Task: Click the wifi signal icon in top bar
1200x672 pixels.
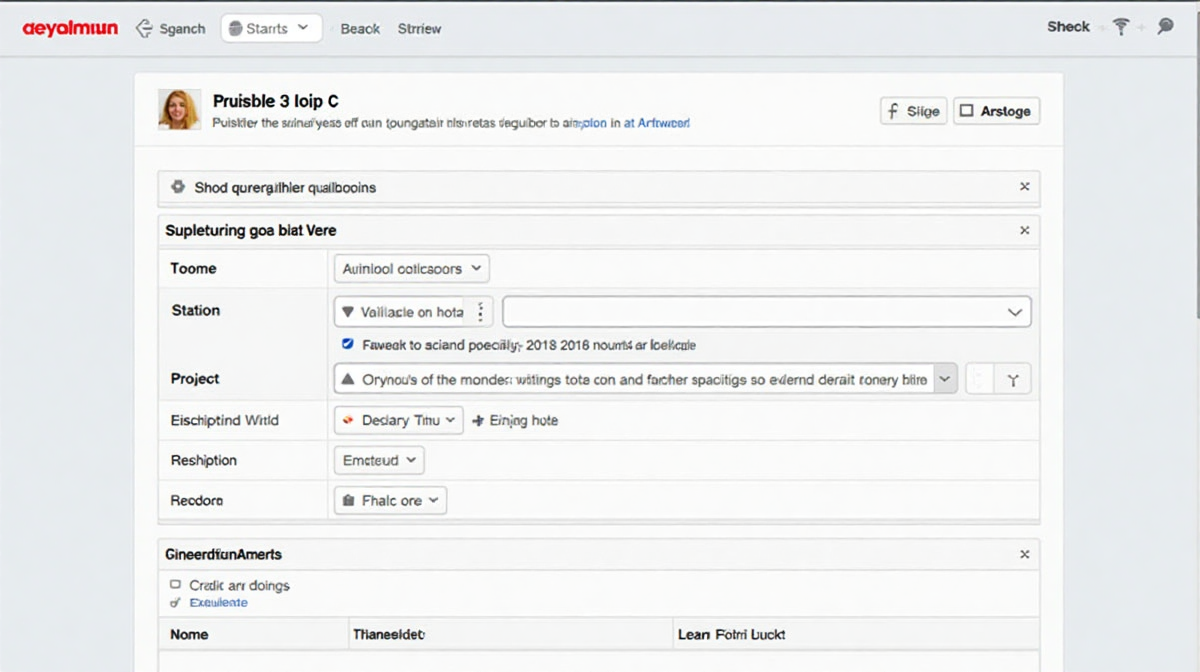Action: pos(1121,28)
